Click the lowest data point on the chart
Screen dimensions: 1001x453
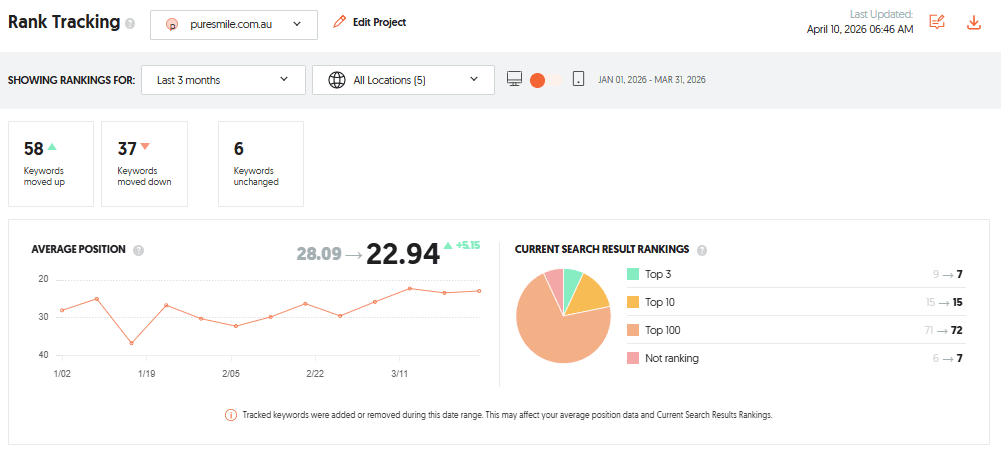click(132, 343)
